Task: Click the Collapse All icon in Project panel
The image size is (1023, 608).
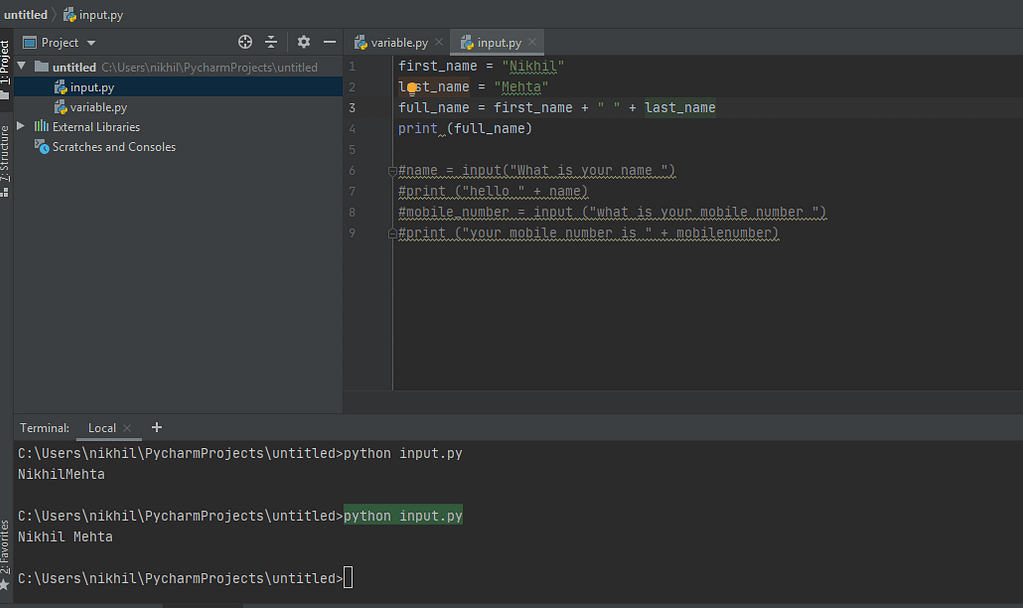Action: coord(271,42)
